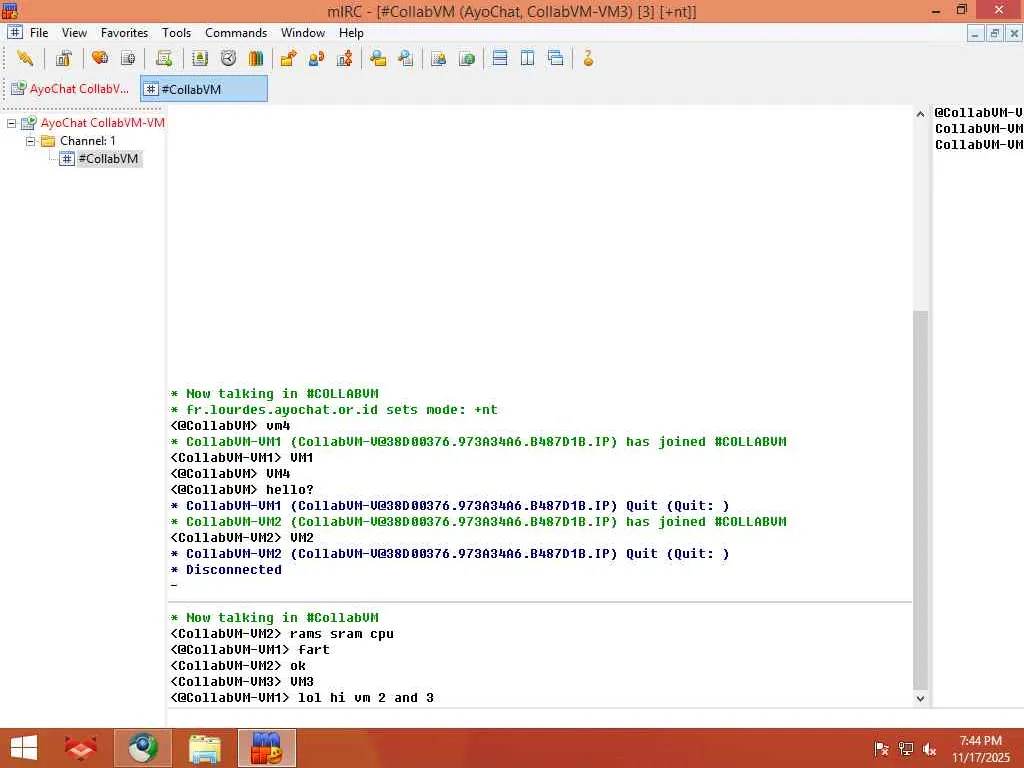The height and width of the screenshot is (768, 1024).
Task: Select the @CollabVM-V nick in the nicklist
Action: tap(978, 112)
